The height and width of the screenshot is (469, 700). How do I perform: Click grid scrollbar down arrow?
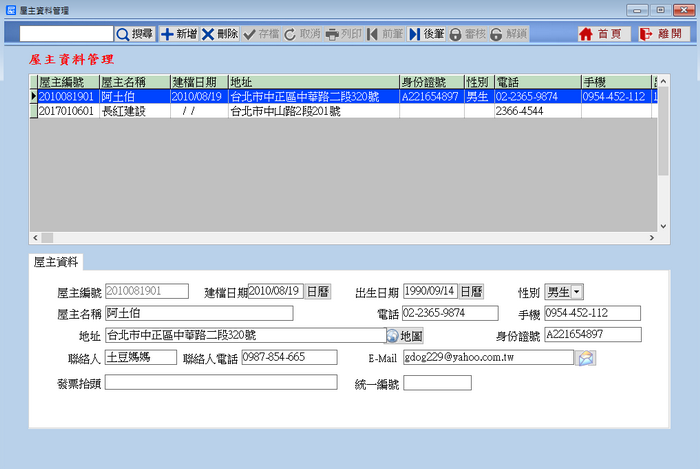click(663, 226)
